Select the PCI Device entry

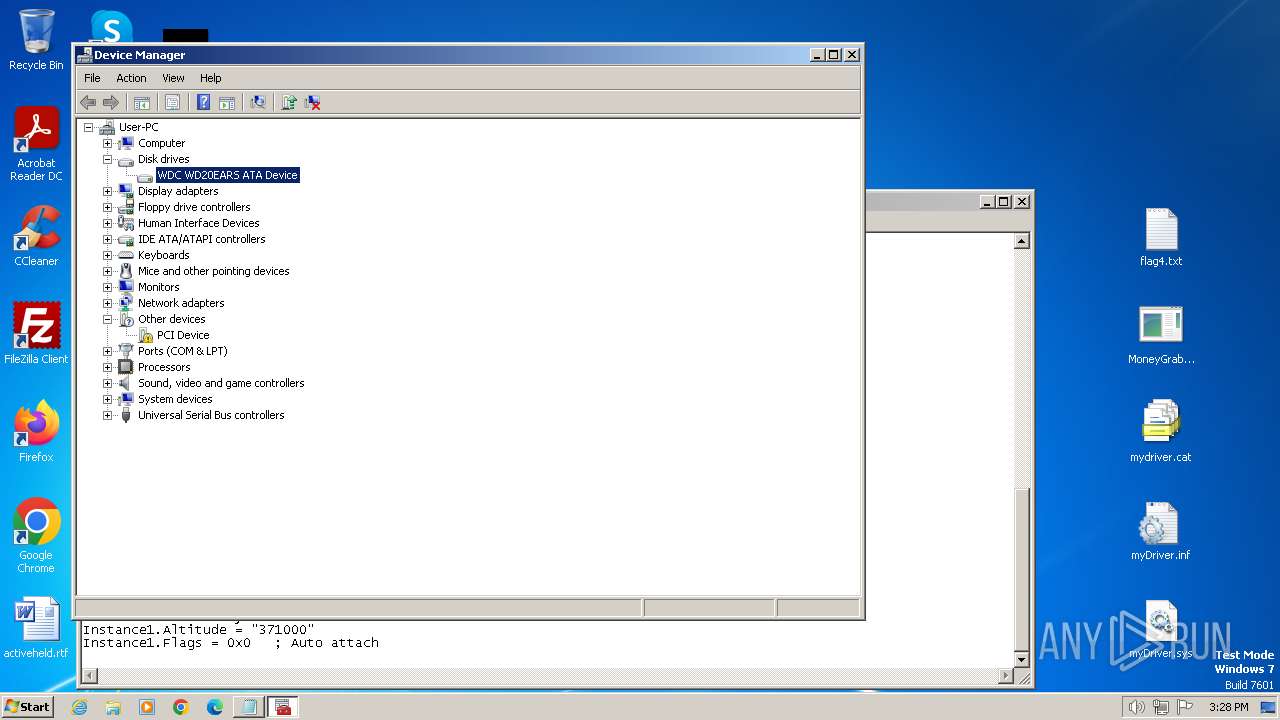[x=183, y=335]
